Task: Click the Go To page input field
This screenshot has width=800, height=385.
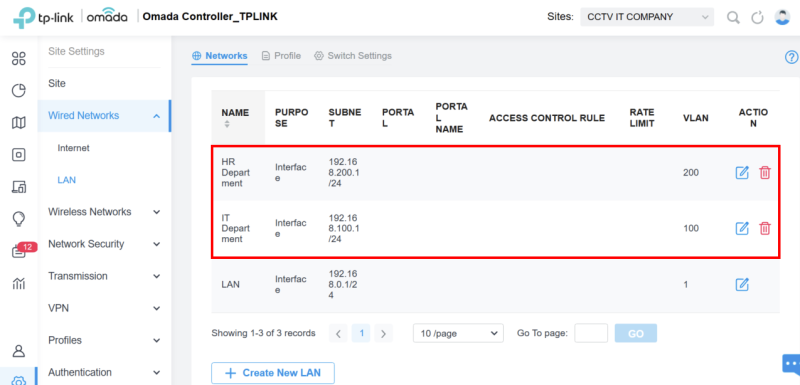Action: [591, 333]
